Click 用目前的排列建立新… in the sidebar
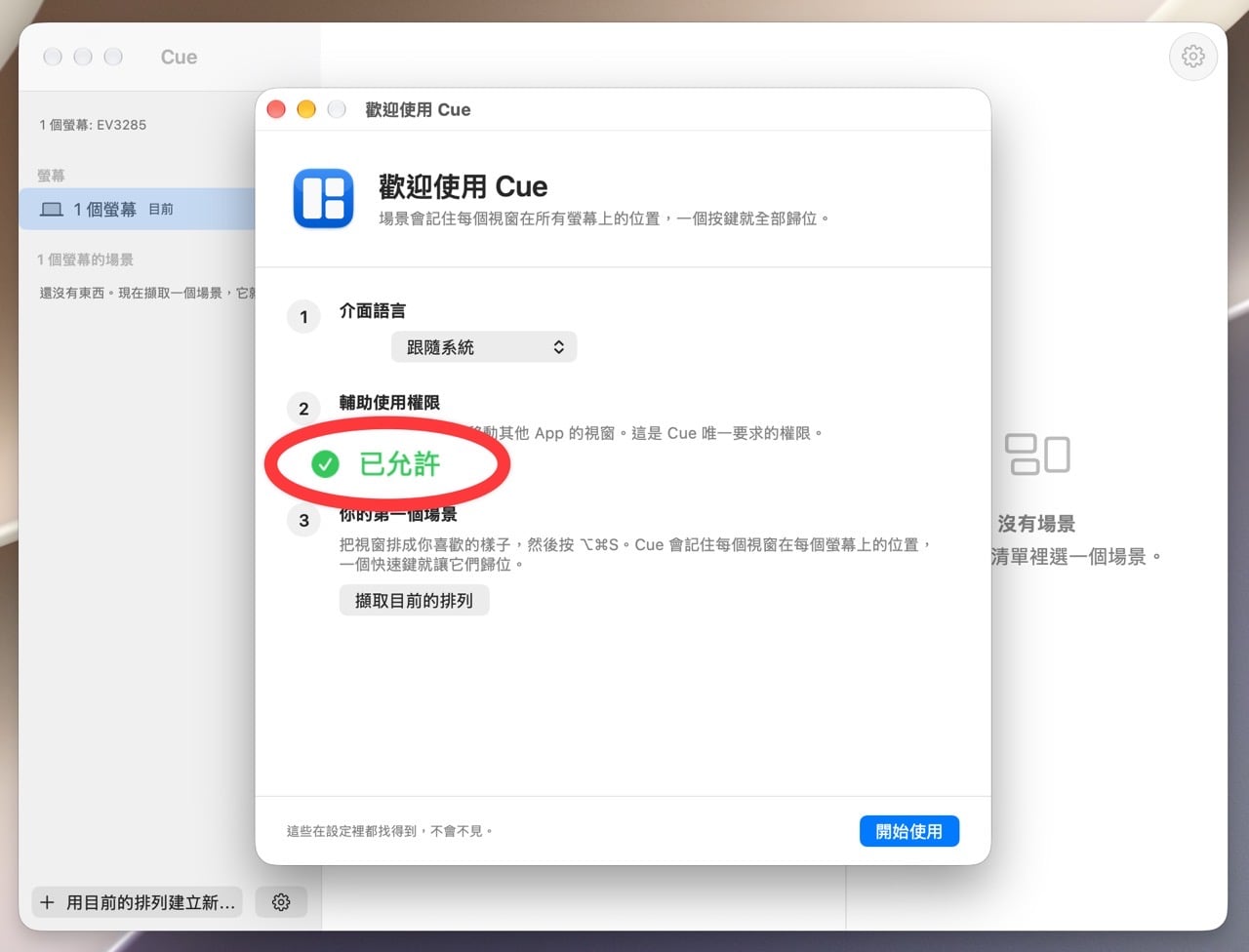Image resolution: width=1249 pixels, height=952 pixels. (137, 902)
